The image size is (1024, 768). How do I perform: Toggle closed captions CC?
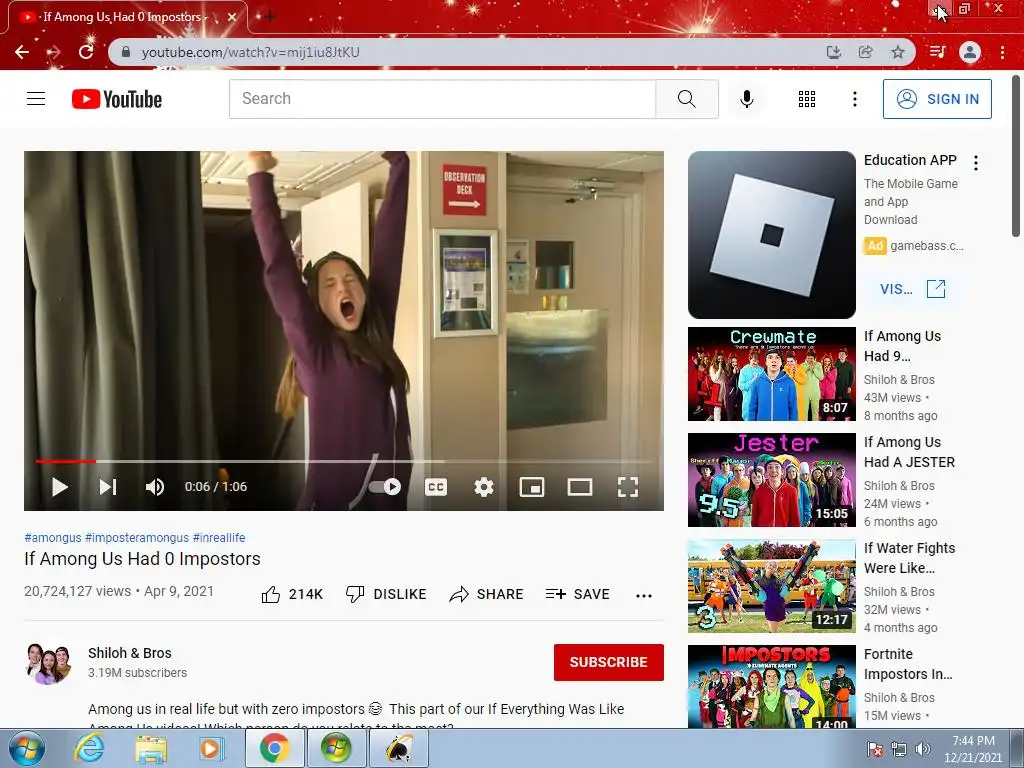(436, 487)
